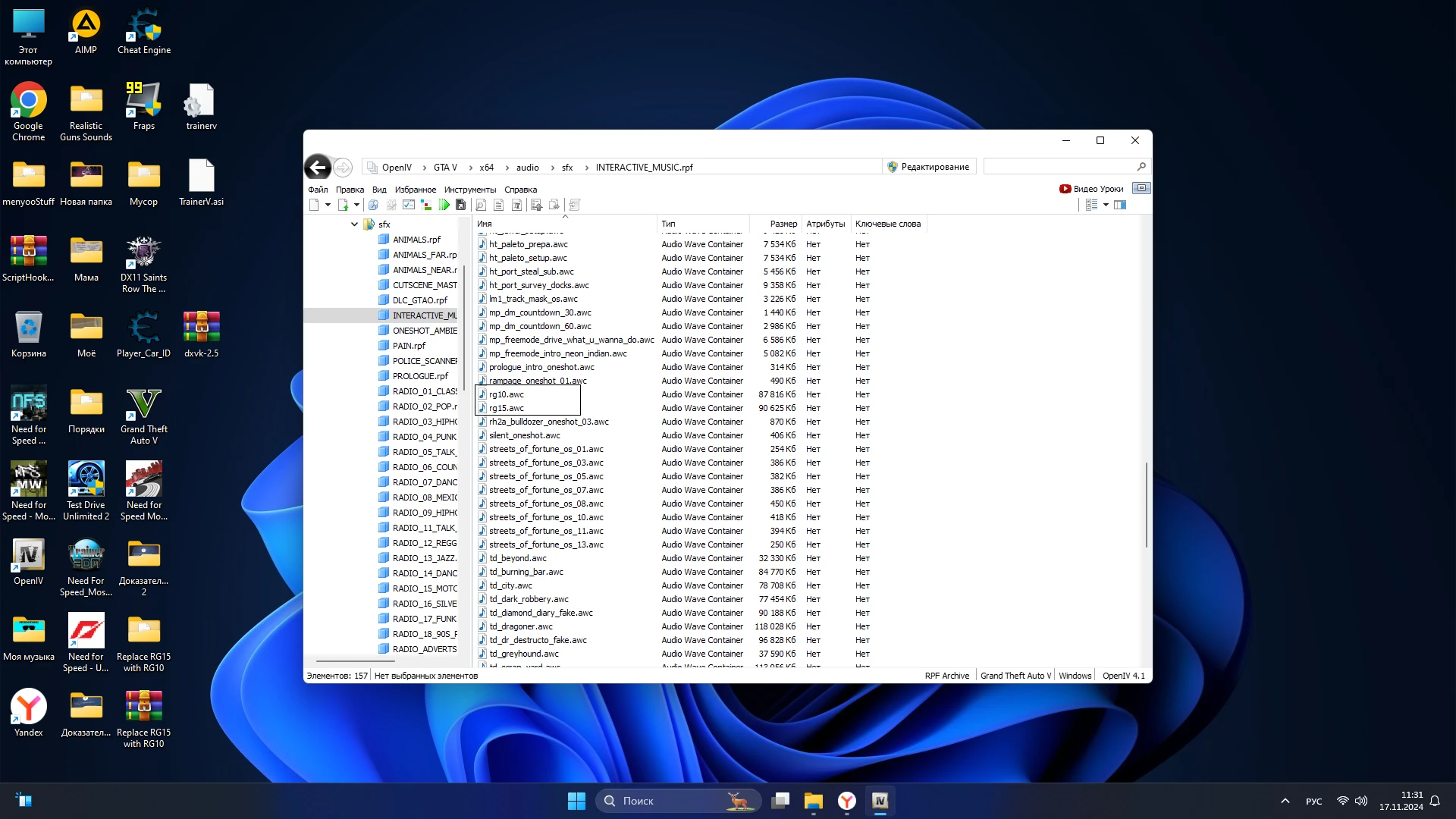Click the new file icon in toolbar
This screenshot has width=1456, height=819.
314,205
